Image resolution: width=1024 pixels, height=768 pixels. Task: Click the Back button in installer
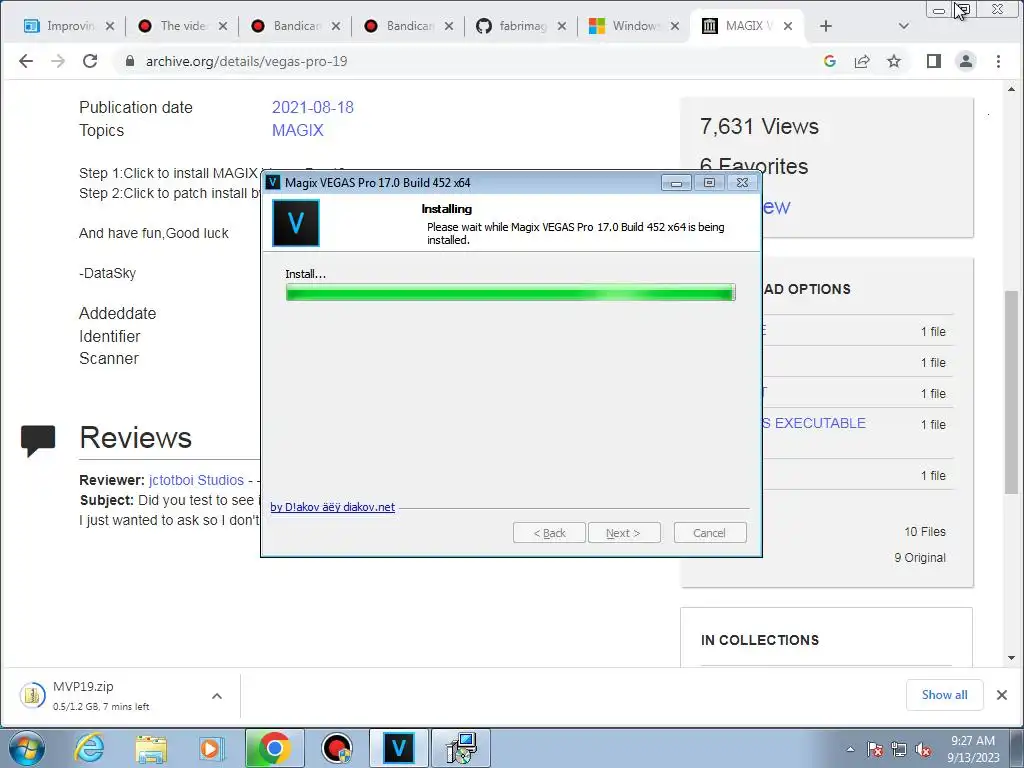(549, 533)
